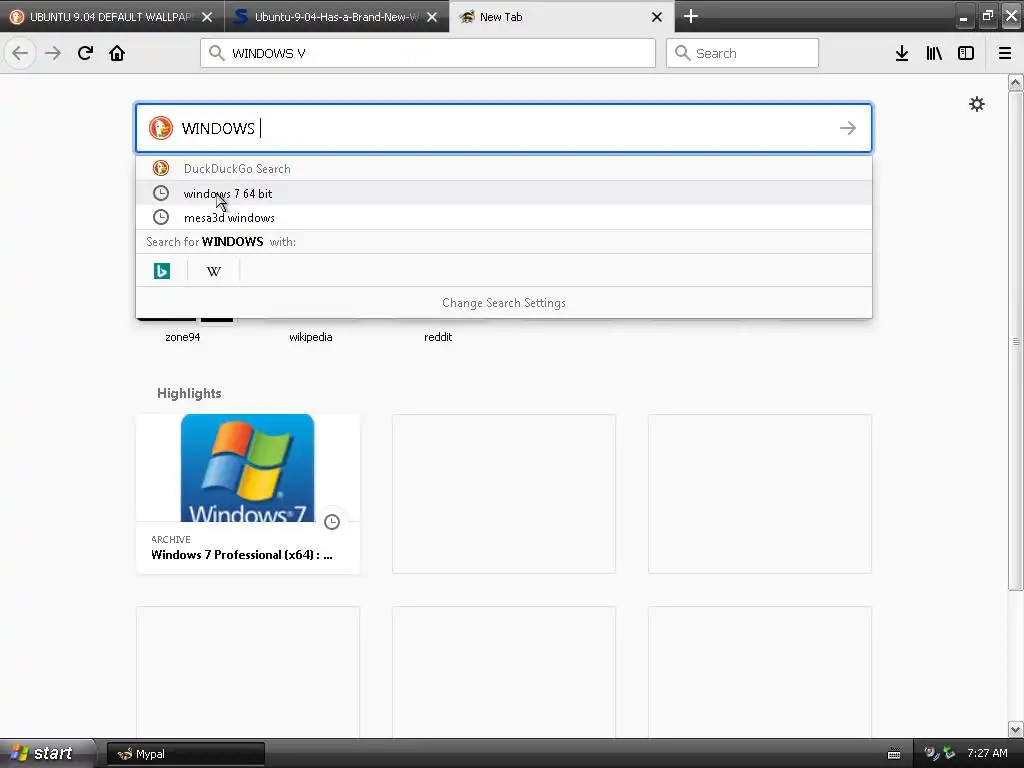Submit search with the arrow in search box

point(848,128)
